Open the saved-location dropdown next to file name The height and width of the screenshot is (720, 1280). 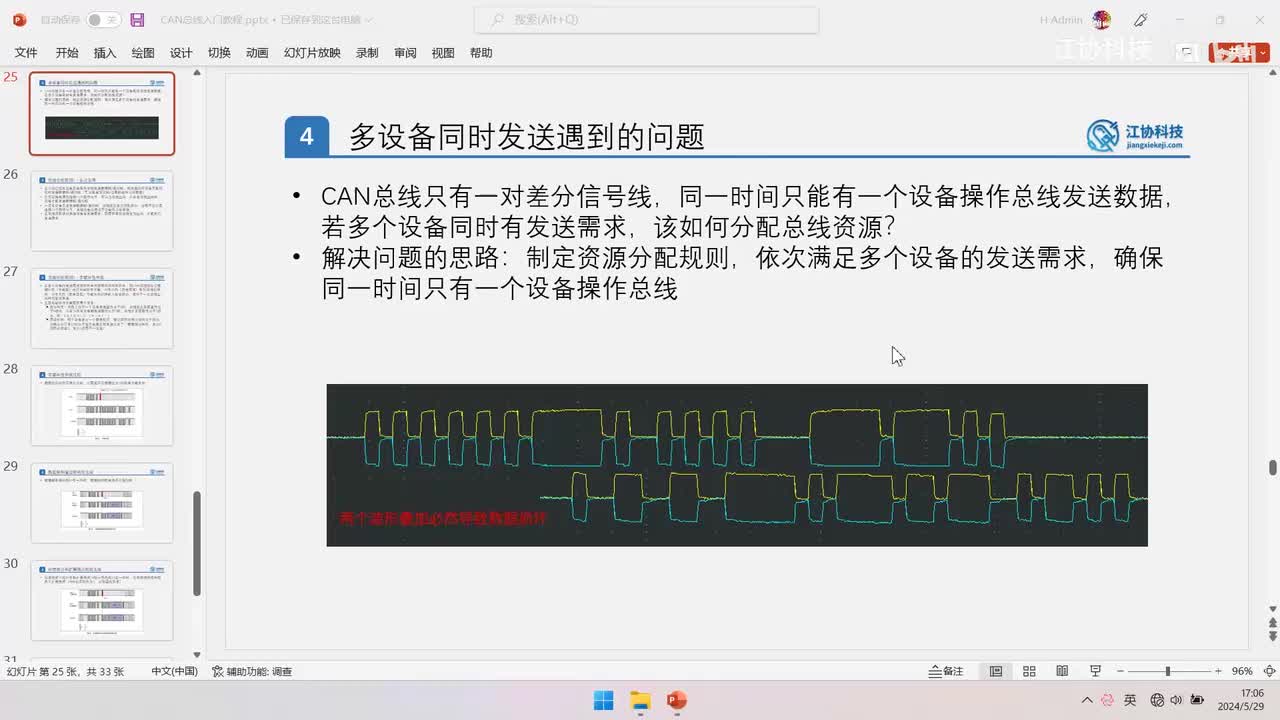[x=369, y=20]
